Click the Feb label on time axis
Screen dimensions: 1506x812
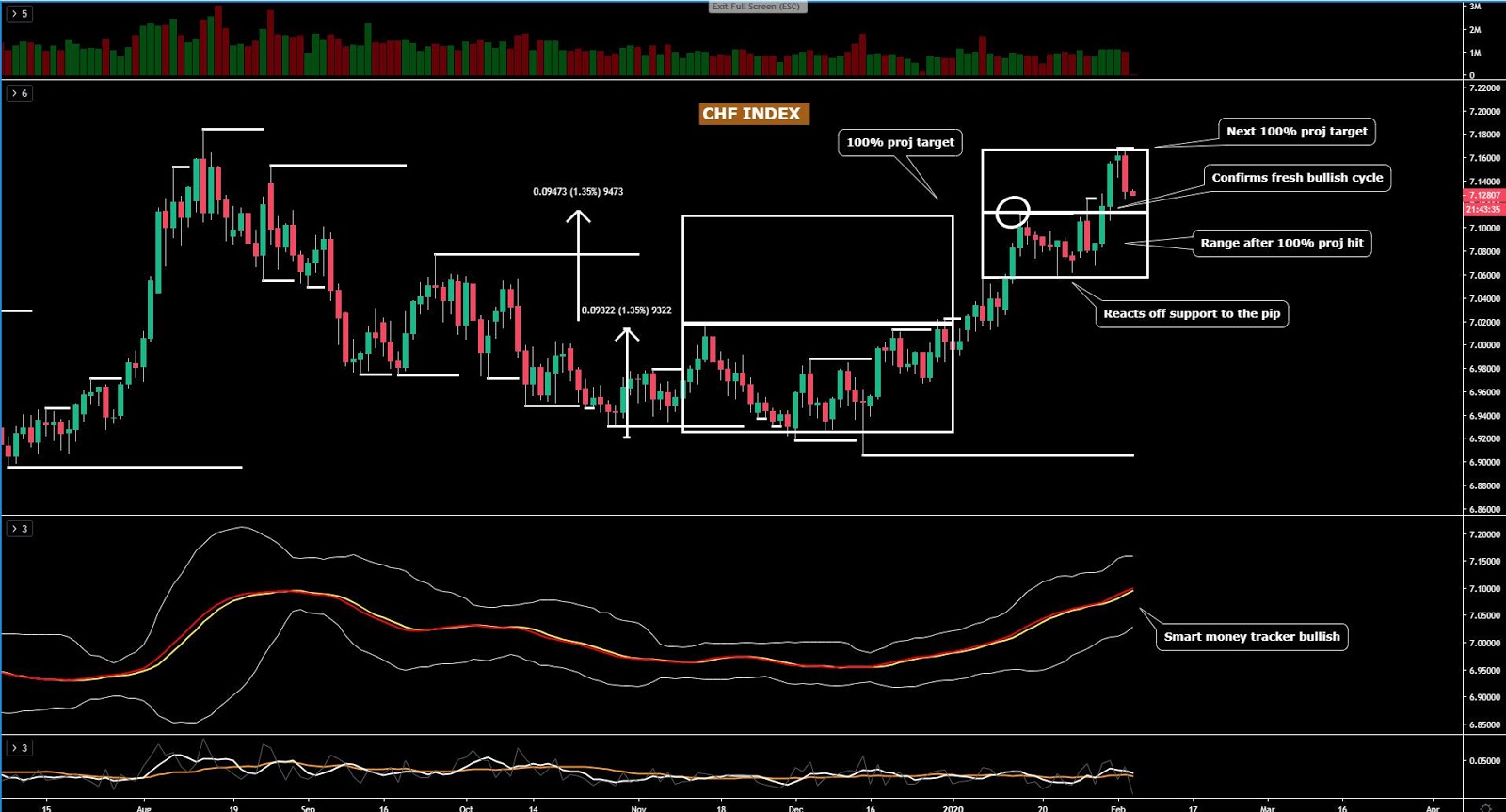(x=1117, y=808)
